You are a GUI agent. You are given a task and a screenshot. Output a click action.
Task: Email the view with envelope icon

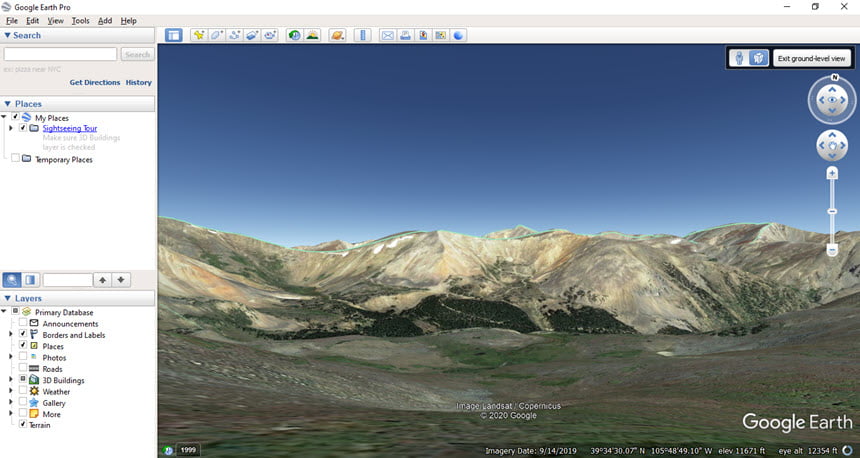388,36
